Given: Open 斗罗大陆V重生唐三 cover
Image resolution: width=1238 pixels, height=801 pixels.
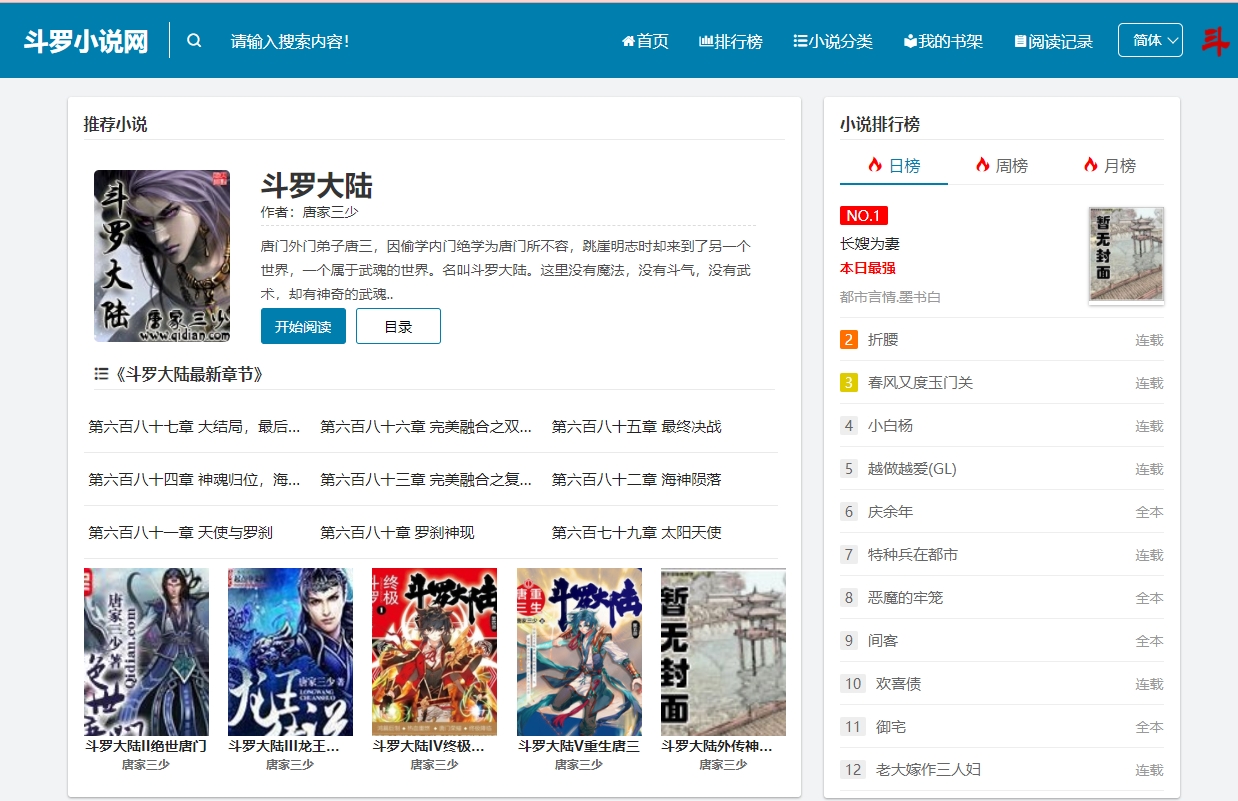Looking at the screenshot, I should coord(579,652).
